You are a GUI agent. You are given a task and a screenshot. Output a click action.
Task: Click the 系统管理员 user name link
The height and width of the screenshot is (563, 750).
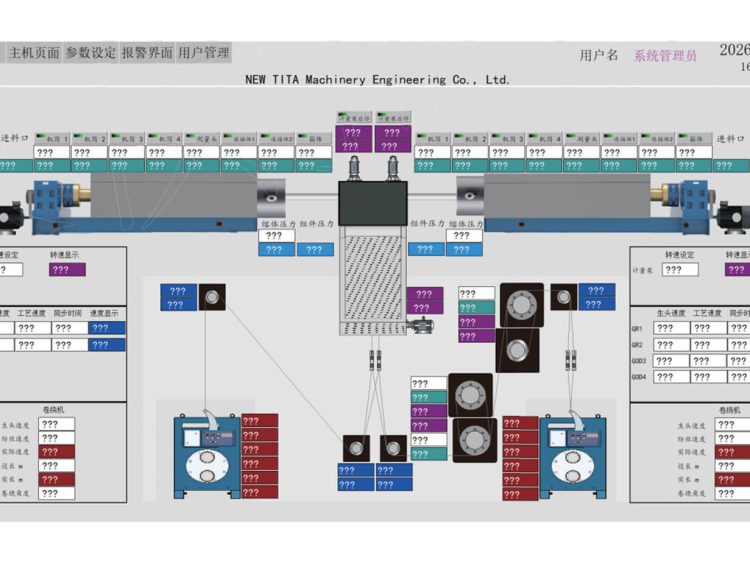[x=665, y=56]
